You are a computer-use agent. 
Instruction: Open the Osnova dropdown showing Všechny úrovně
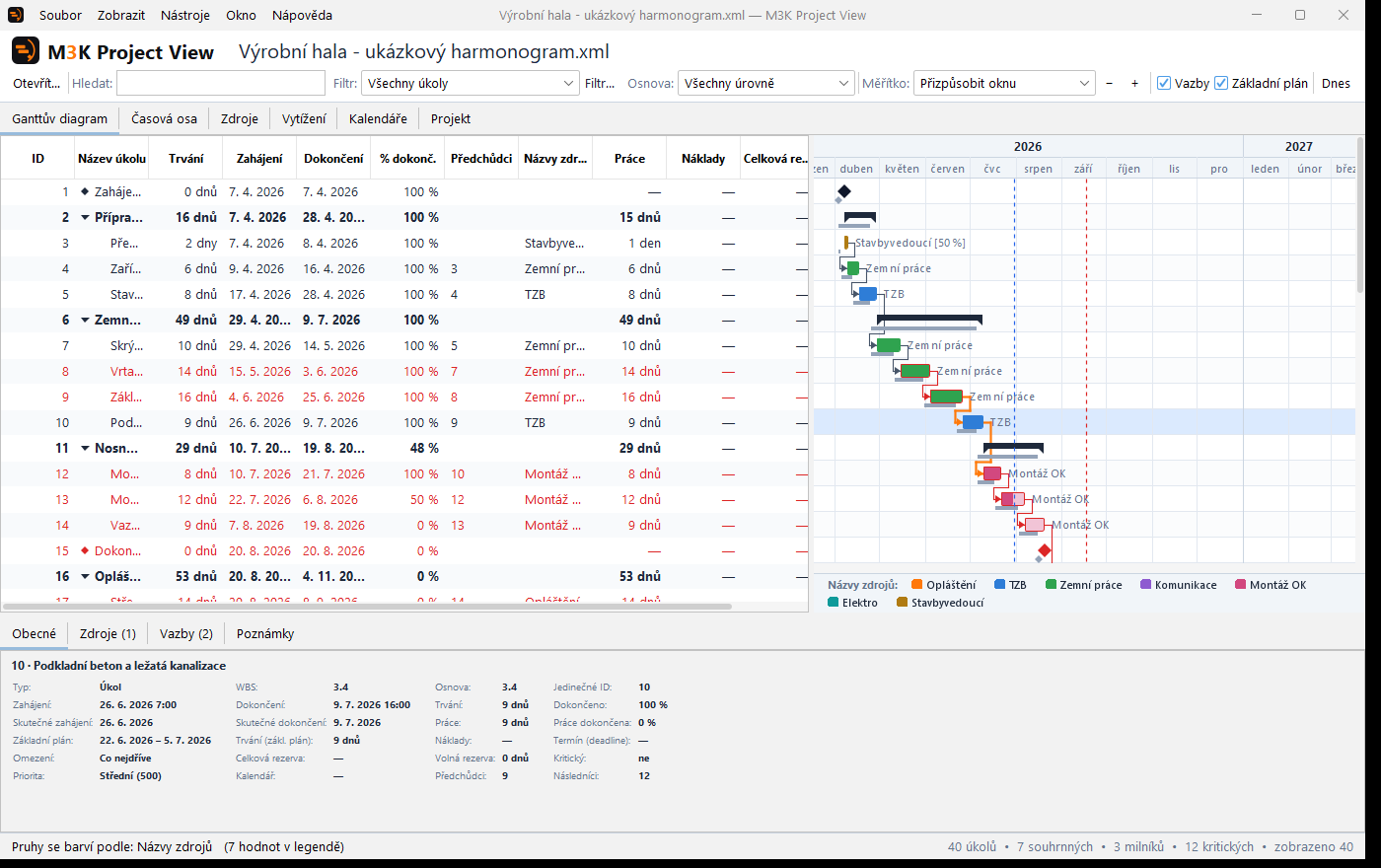766,83
